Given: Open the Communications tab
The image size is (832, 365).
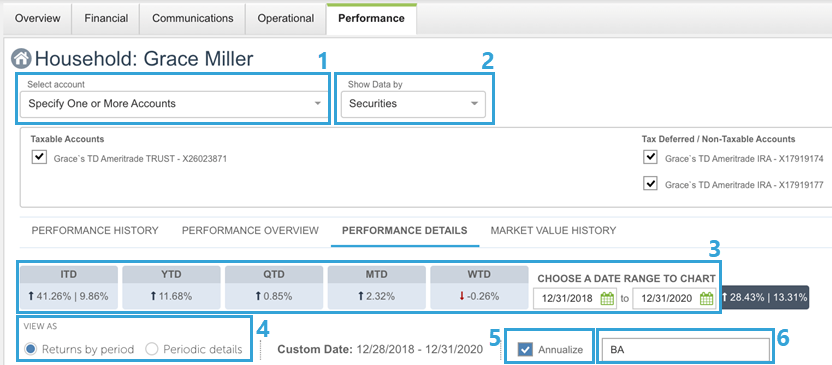Looking at the screenshot, I should point(193,18).
